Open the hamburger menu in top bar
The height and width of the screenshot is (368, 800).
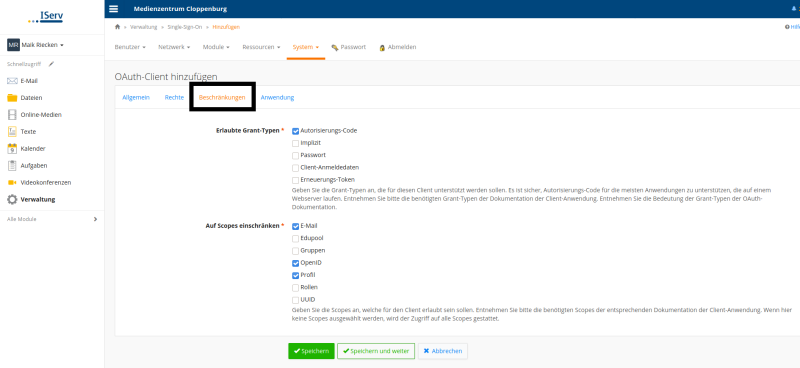113,9
